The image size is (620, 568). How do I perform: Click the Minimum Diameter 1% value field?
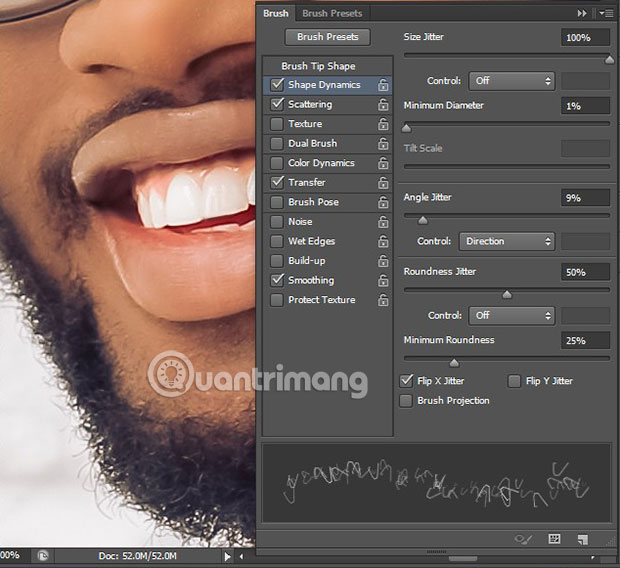coord(585,106)
